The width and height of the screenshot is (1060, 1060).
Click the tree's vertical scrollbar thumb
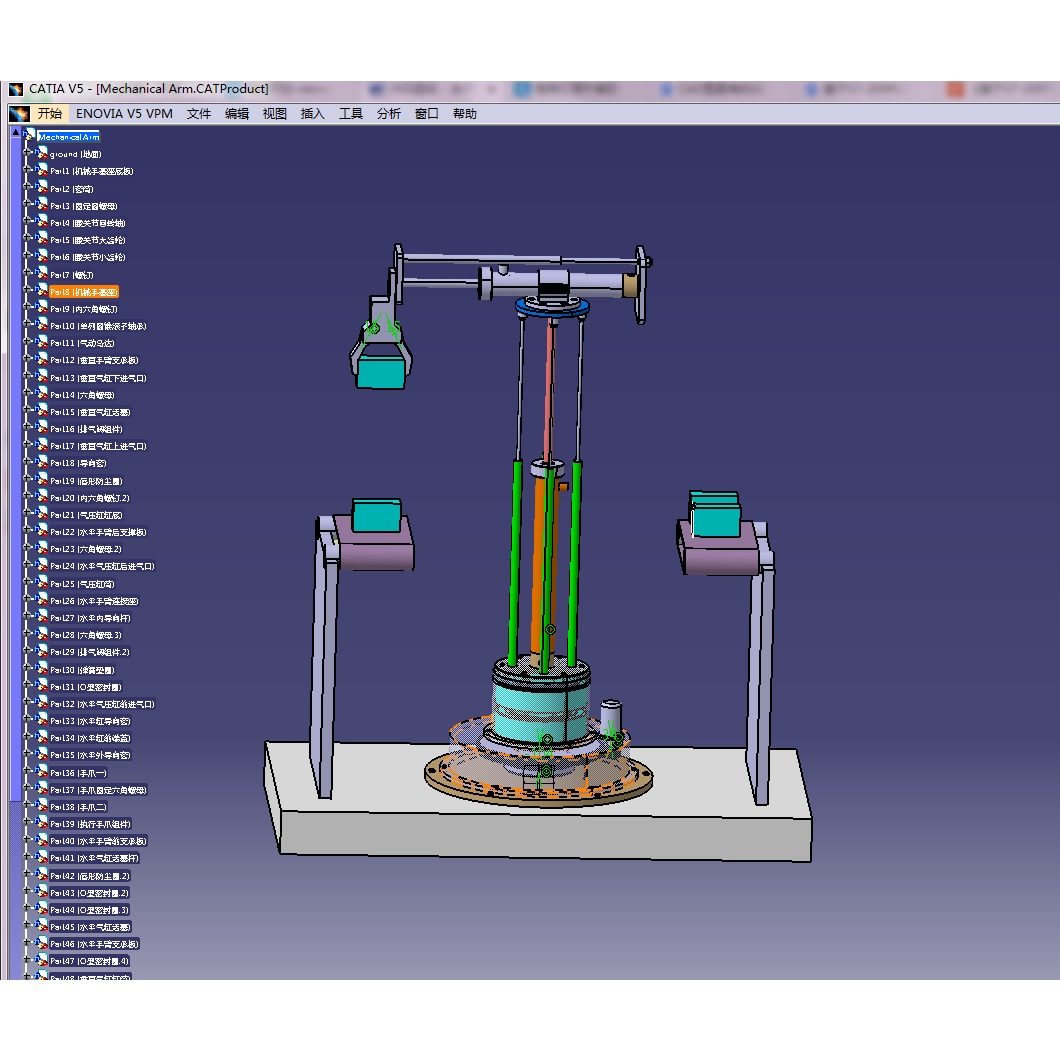tap(16, 469)
